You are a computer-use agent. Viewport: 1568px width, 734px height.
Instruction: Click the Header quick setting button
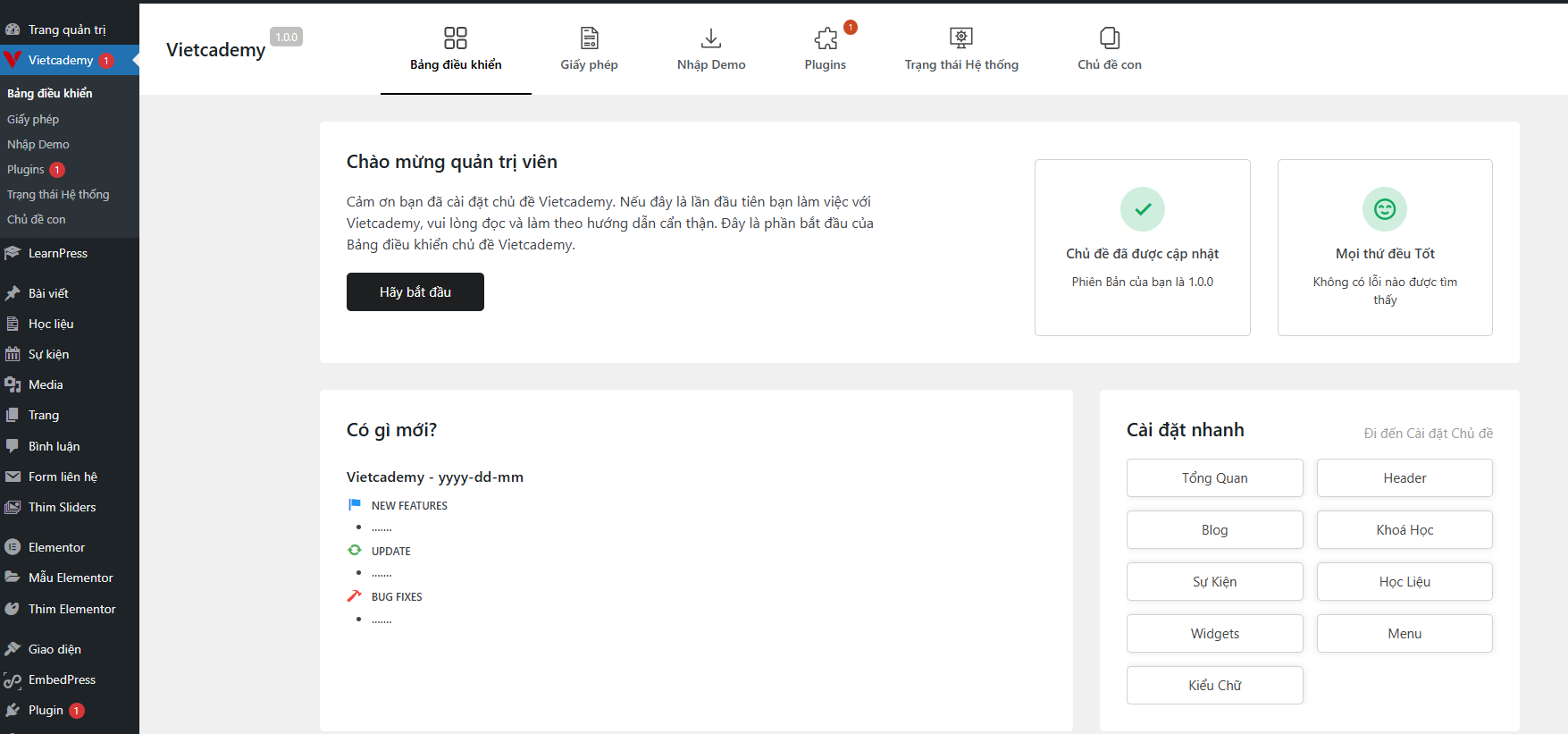pyautogui.click(x=1404, y=478)
